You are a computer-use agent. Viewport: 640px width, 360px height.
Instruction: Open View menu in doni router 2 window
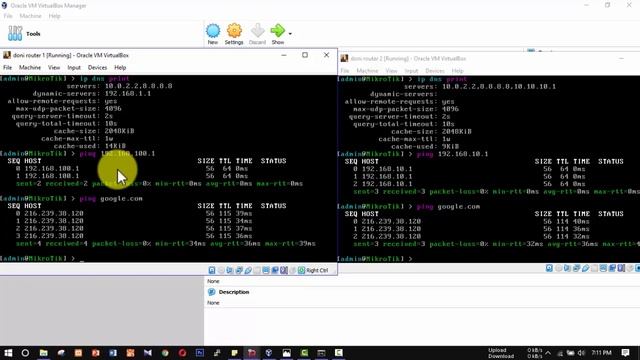pos(391,71)
